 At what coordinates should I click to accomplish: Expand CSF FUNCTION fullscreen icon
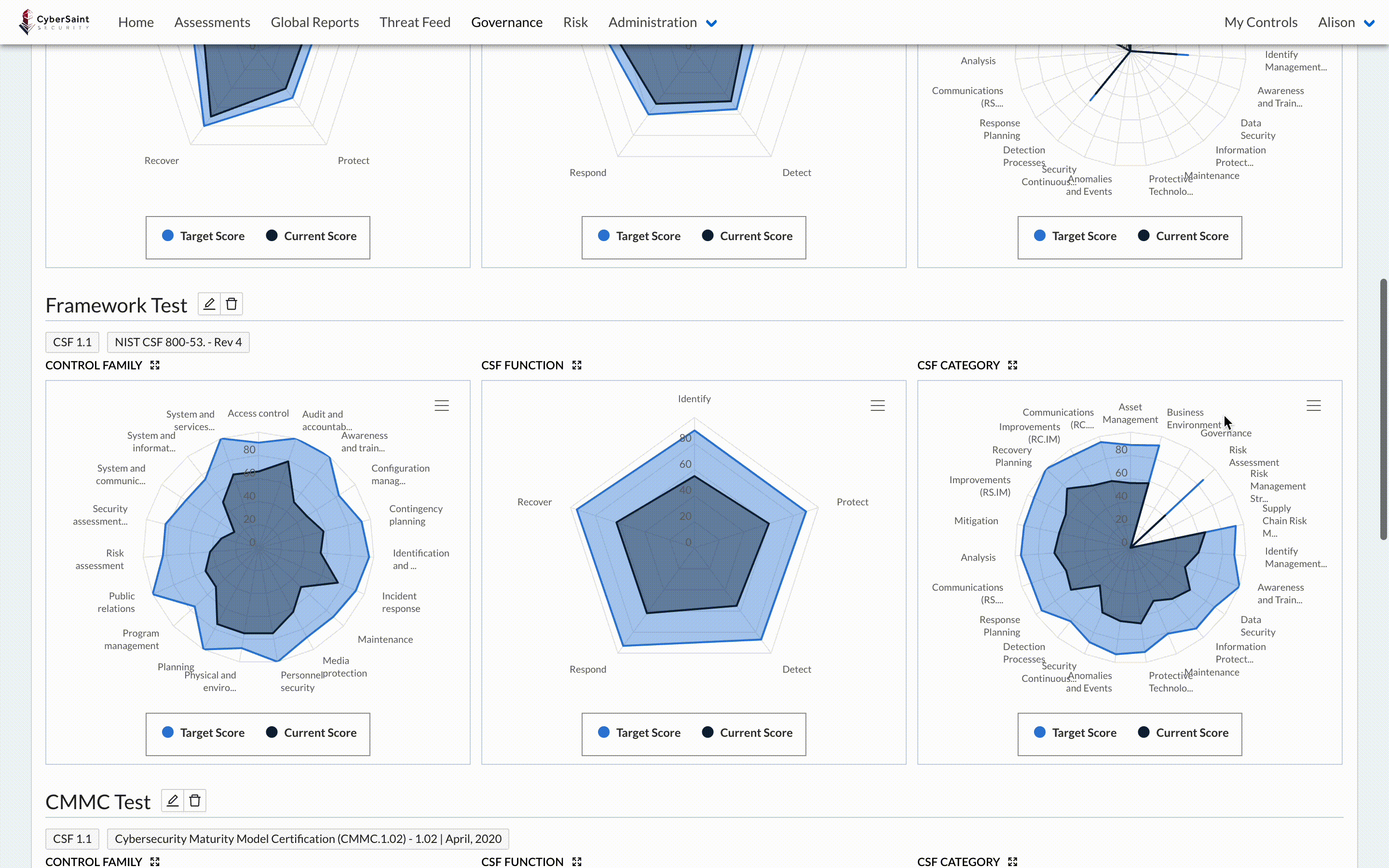[576, 365]
